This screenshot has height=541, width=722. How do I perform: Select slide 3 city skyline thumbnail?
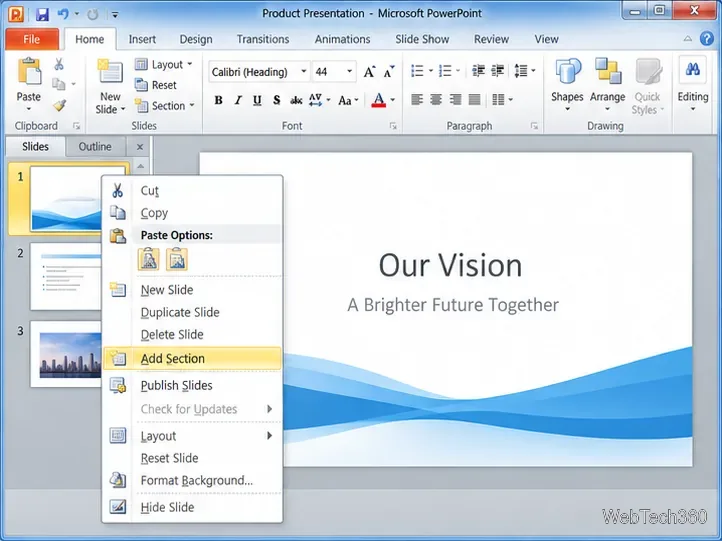click(x=66, y=354)
